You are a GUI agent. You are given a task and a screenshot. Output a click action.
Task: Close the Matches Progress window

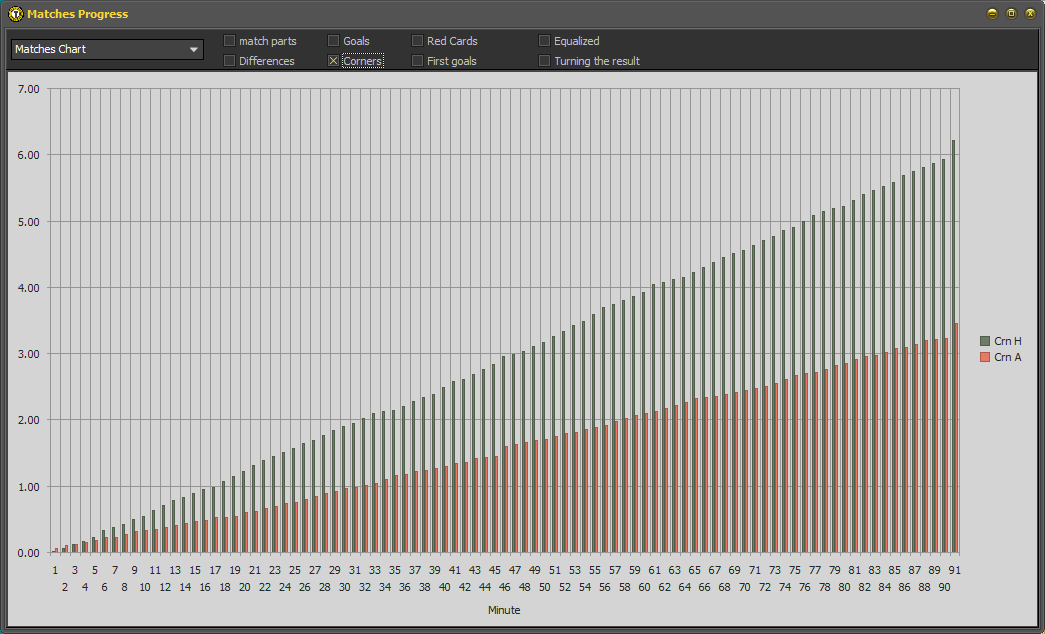tap(1030, 14)
